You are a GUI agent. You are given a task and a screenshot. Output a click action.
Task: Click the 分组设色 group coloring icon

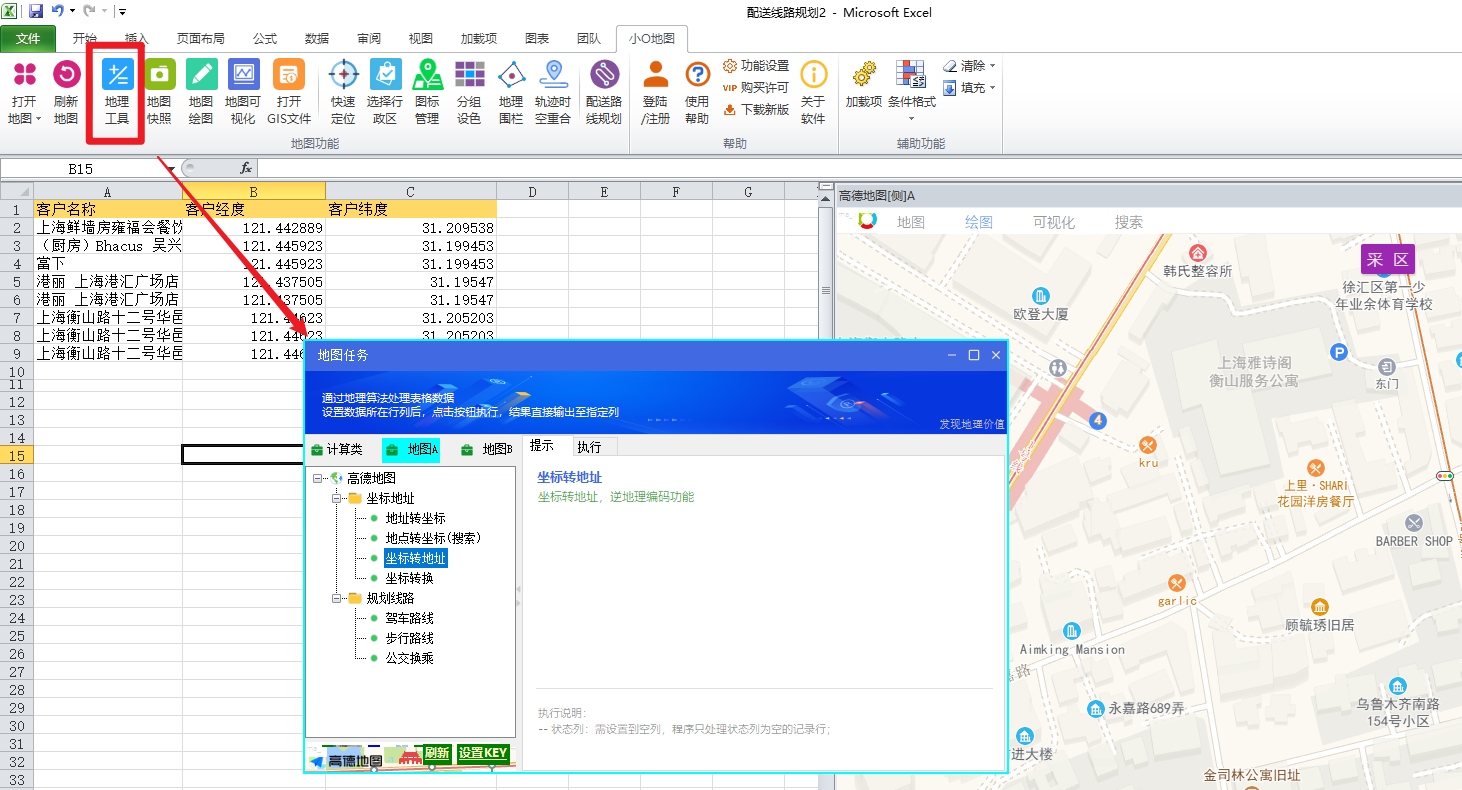click(469, 74)
